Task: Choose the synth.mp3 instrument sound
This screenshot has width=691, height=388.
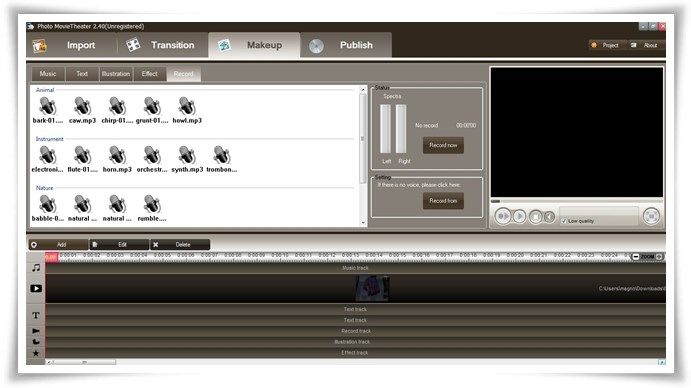Action: tap(187, 159)
